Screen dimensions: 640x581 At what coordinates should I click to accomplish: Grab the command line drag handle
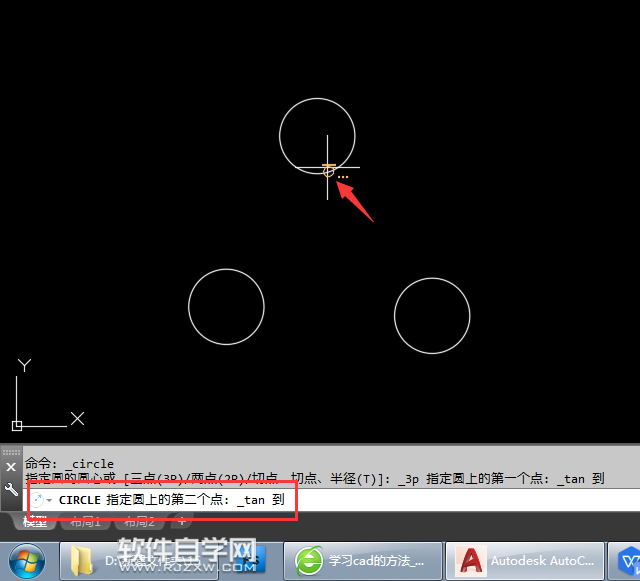[x=11, y=452]
